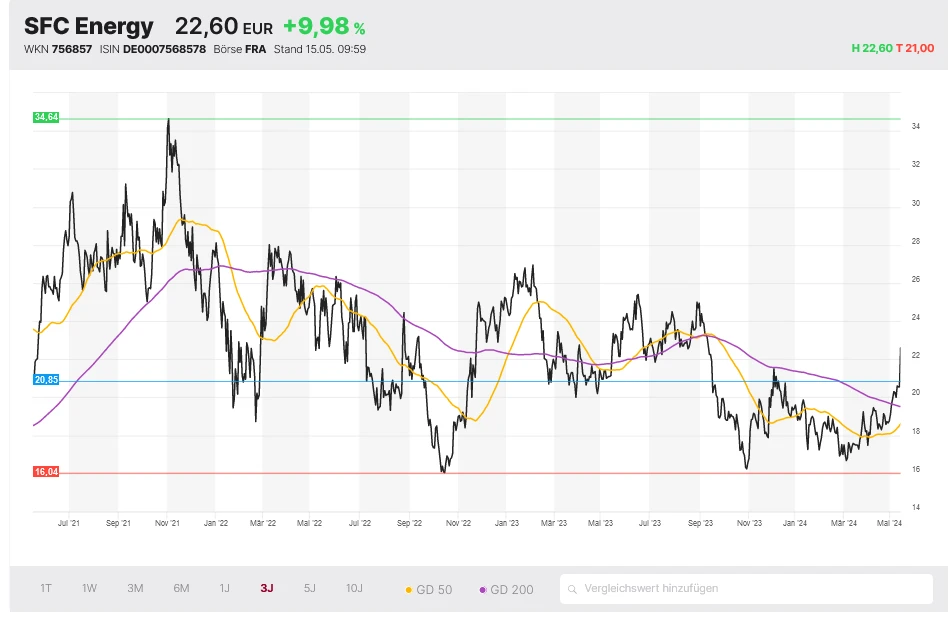Switch chart to 1W range
This screenshot has height=623, width=949.
tap(90, 588)
